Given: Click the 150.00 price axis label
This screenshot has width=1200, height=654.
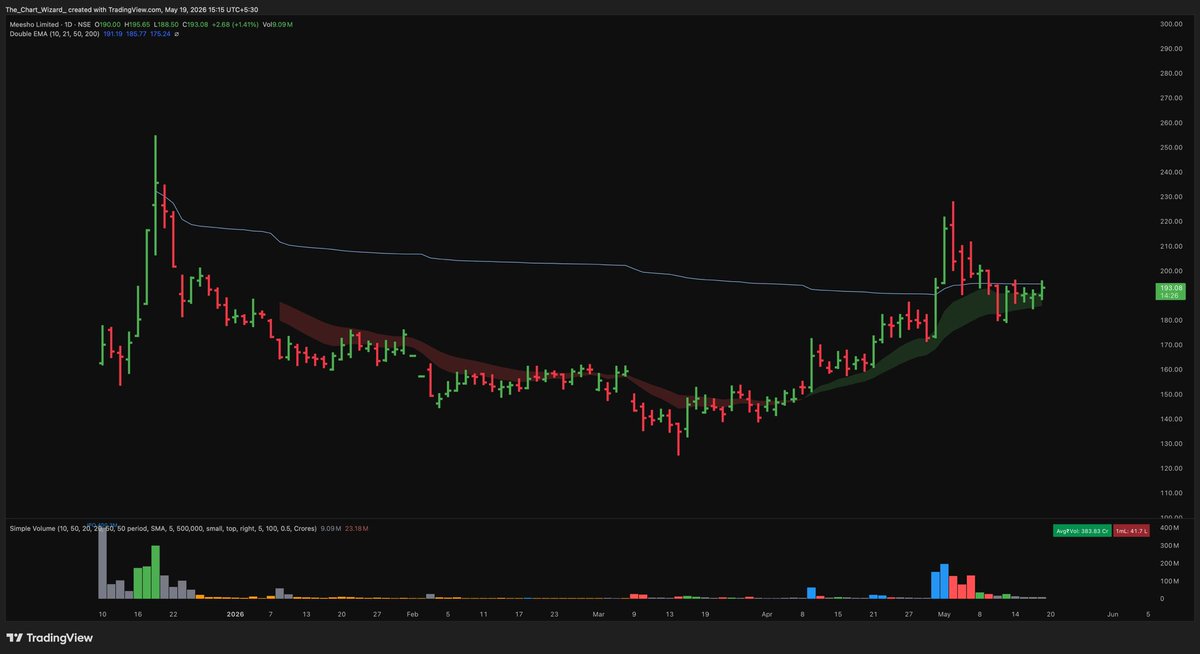Looking at the screenshot, I should (1171, 394).
